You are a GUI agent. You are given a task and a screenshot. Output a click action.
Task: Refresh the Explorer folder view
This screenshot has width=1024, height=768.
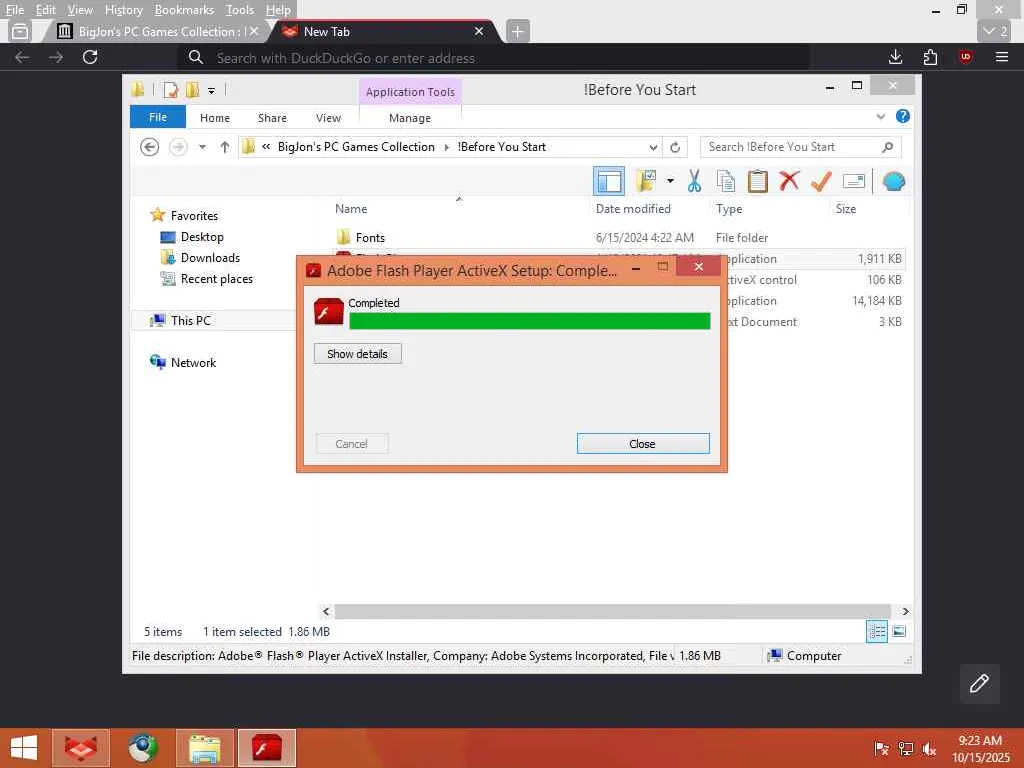coord(675,147)
